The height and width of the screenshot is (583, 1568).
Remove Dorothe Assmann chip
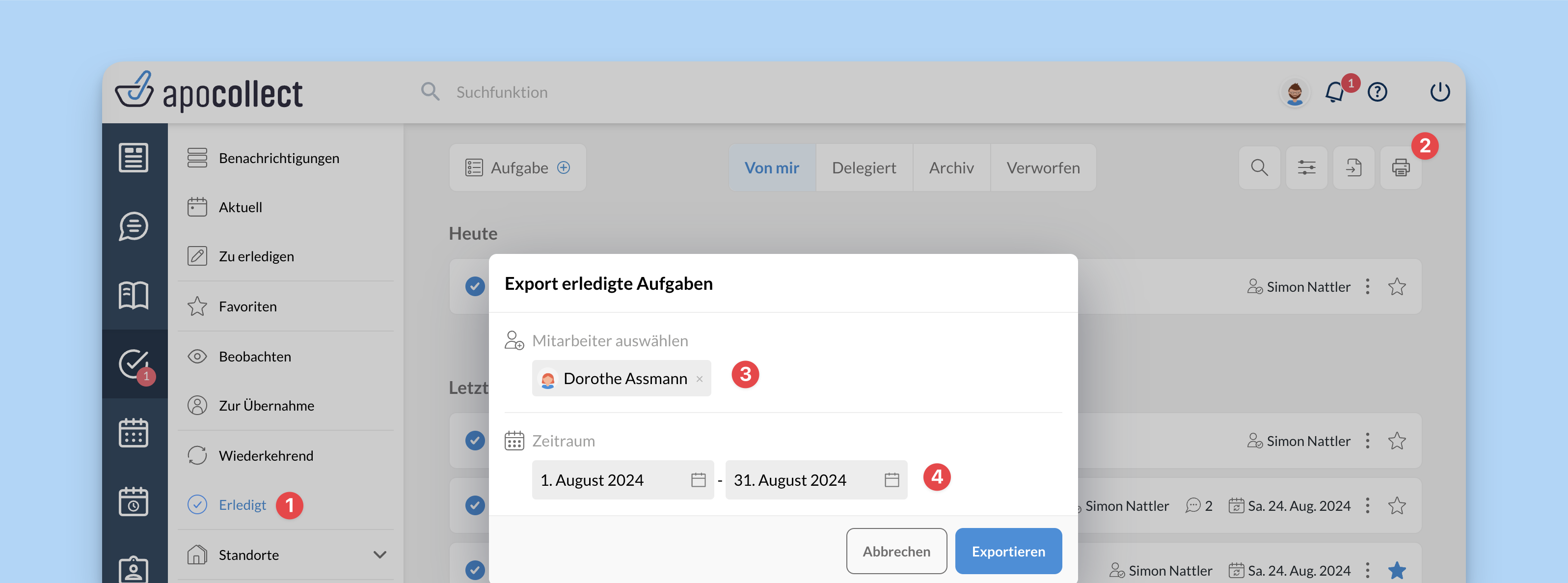pyautogui.click(x=700, y=379)
